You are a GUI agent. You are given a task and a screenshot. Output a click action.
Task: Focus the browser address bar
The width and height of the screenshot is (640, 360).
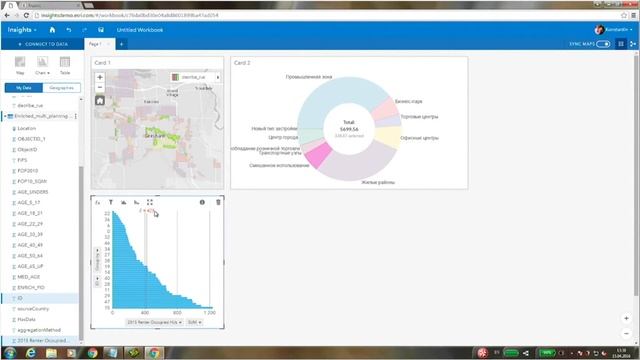click(327, 15)
